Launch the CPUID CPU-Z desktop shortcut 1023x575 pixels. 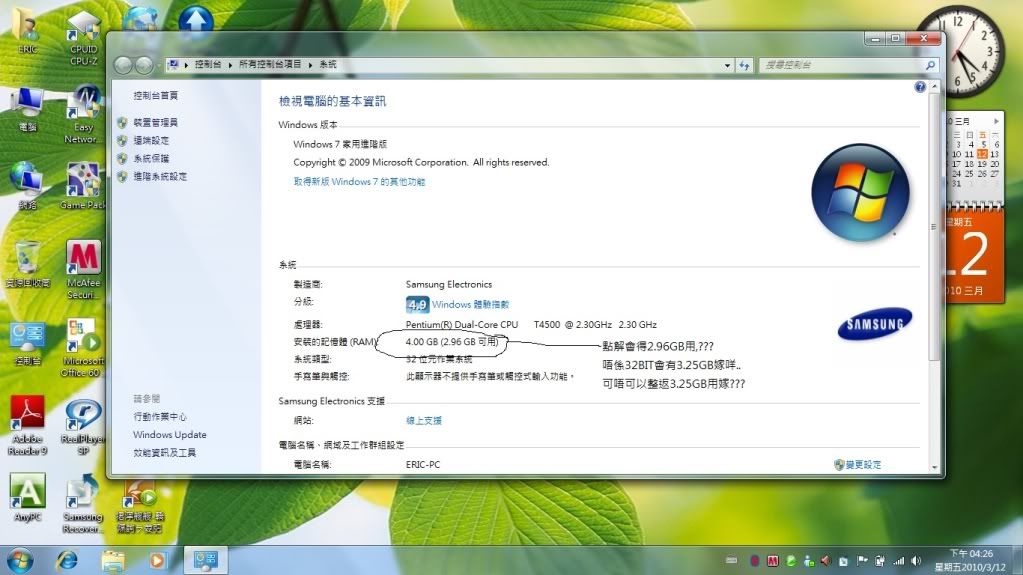[x=84, y=38]
